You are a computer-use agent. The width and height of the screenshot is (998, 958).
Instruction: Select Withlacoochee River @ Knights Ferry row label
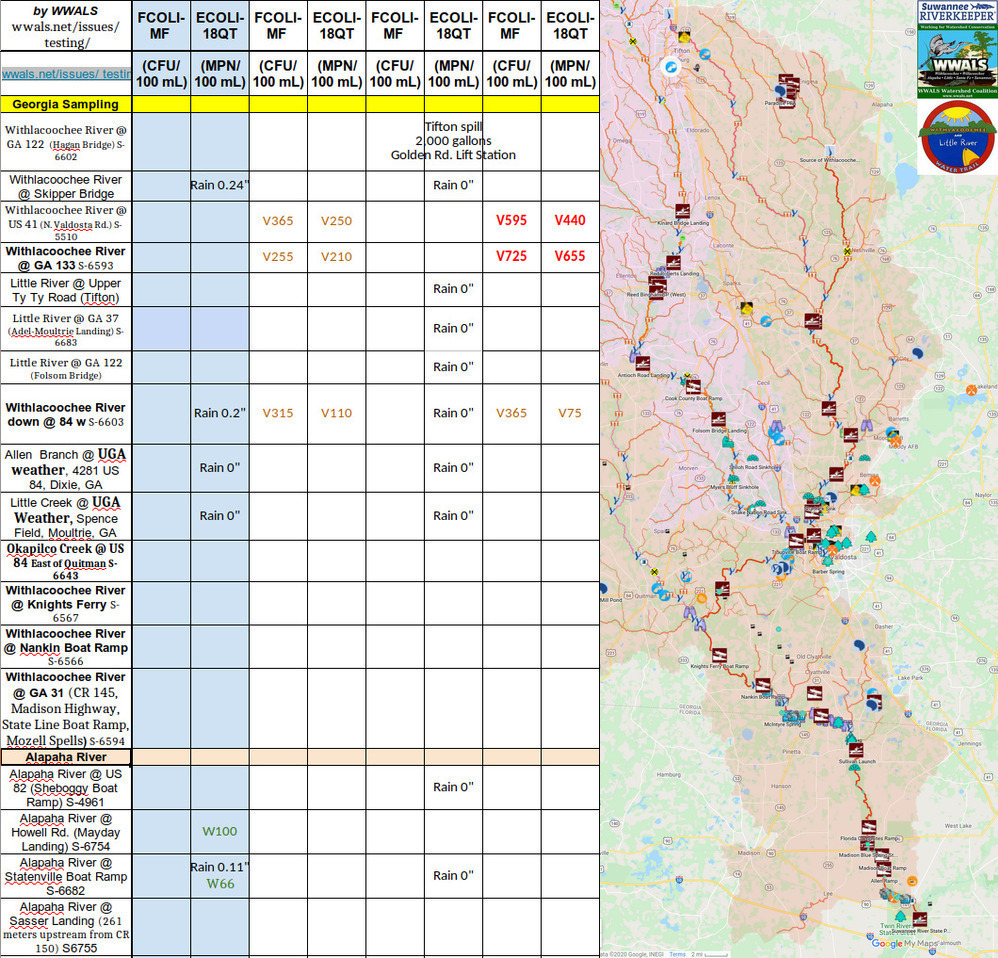(x=66, y=603)
